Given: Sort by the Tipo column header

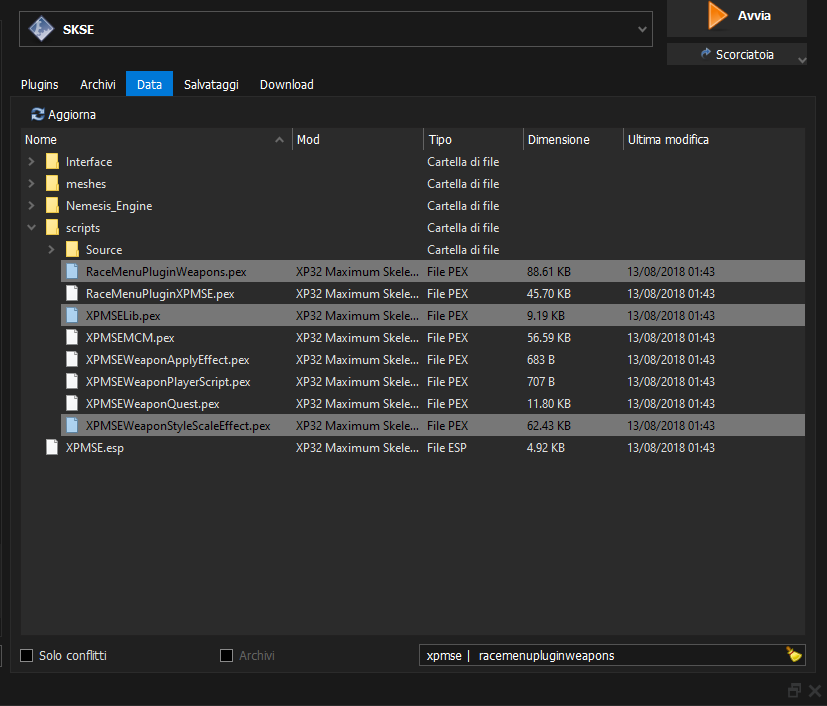Looking at the screenshot, I should (x=474, y=140).
